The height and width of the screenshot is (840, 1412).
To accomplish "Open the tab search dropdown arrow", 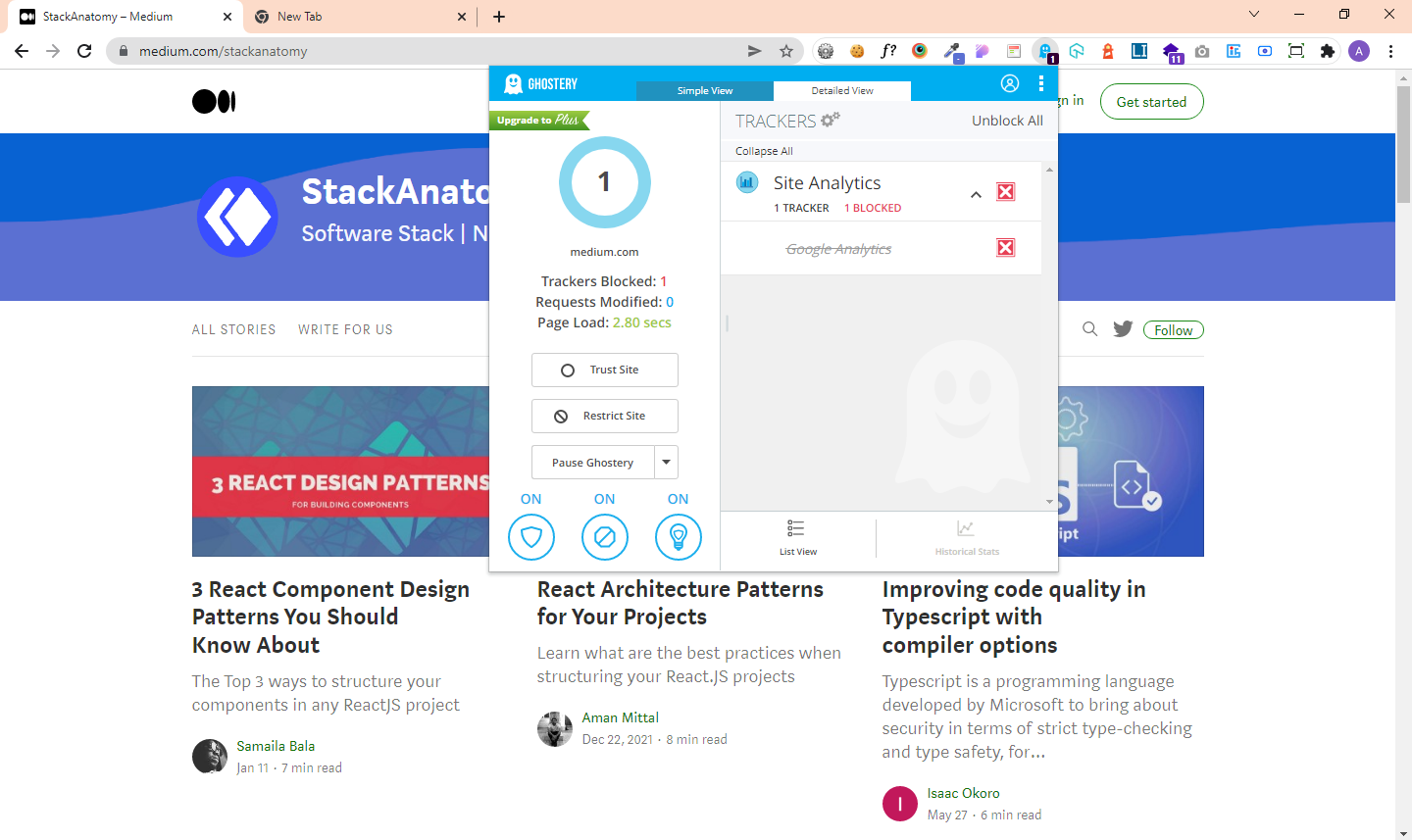I will point(1254,15).
